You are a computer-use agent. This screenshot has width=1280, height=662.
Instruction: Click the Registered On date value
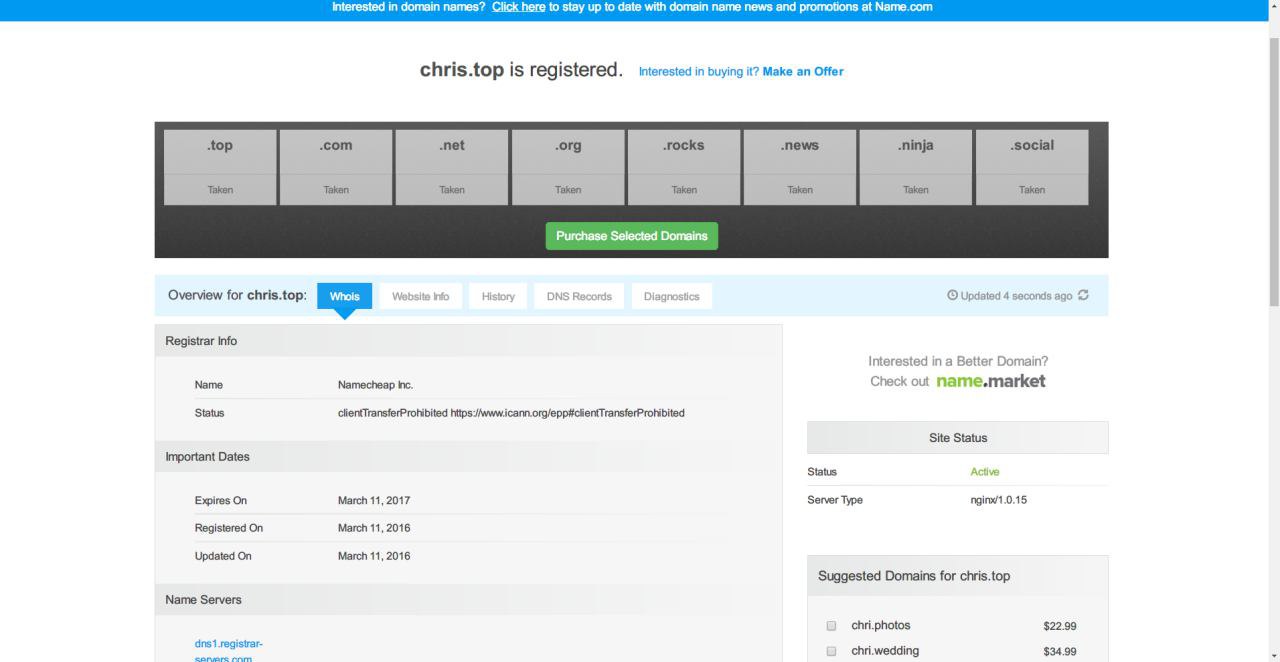374,528
